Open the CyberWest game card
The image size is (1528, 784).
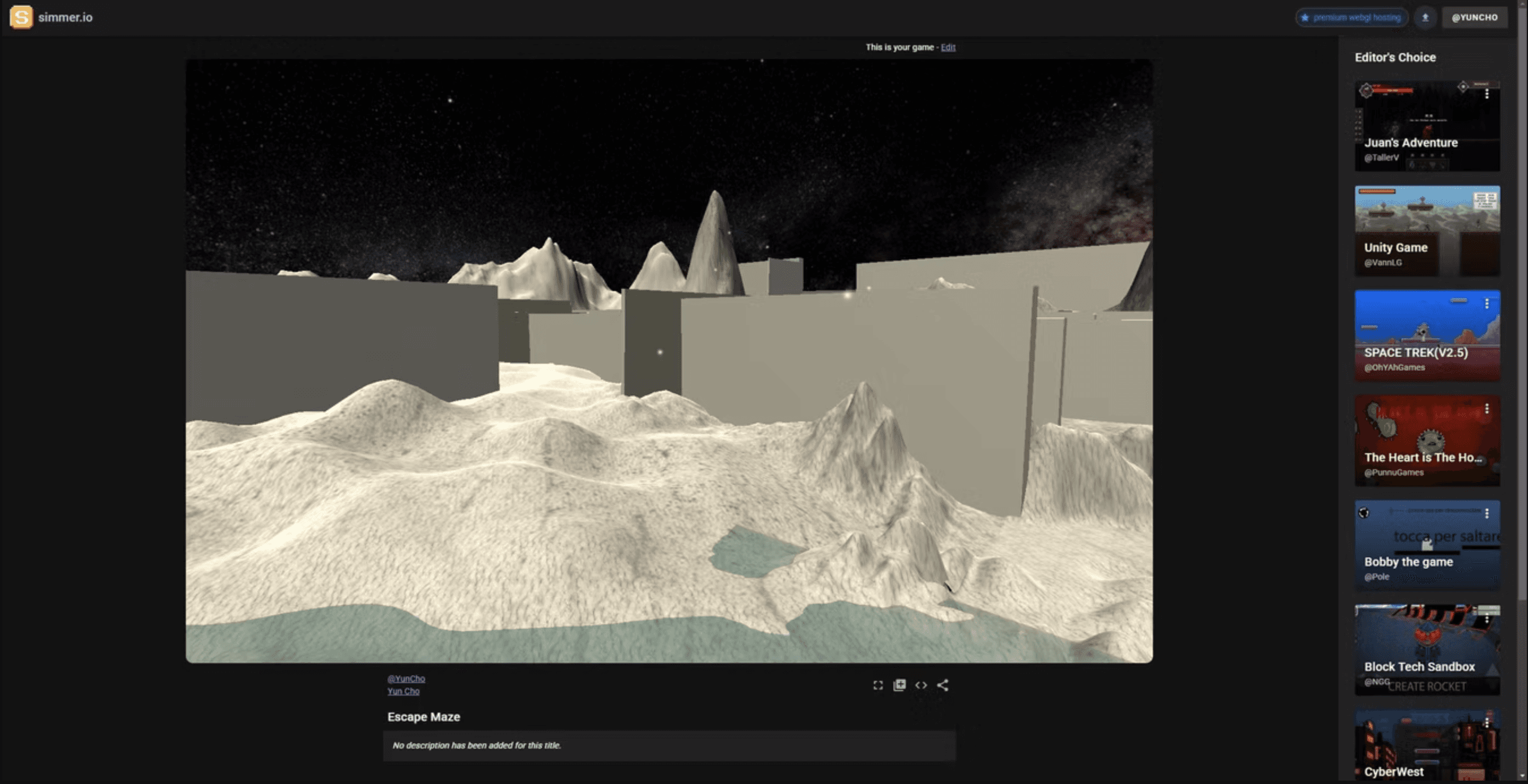pyautogui.click(x=1427, y=747)
